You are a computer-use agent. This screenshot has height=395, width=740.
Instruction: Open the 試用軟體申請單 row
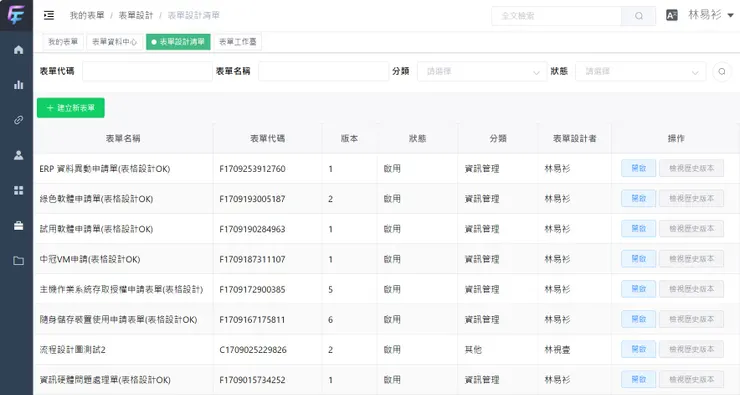click(x=638, y=229)
